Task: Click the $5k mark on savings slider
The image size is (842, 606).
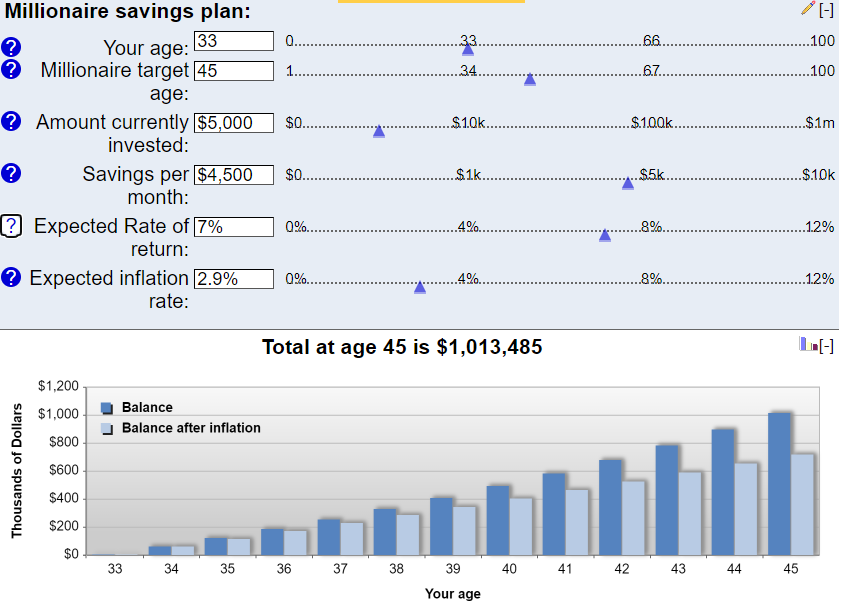Action: 651,174
